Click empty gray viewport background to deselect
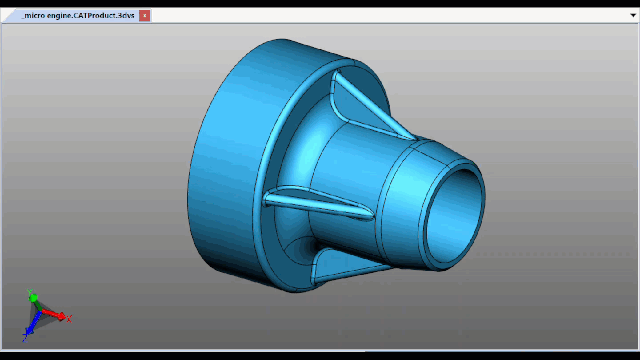The height and width of the screenshot is (360, 640). [551, 102]
